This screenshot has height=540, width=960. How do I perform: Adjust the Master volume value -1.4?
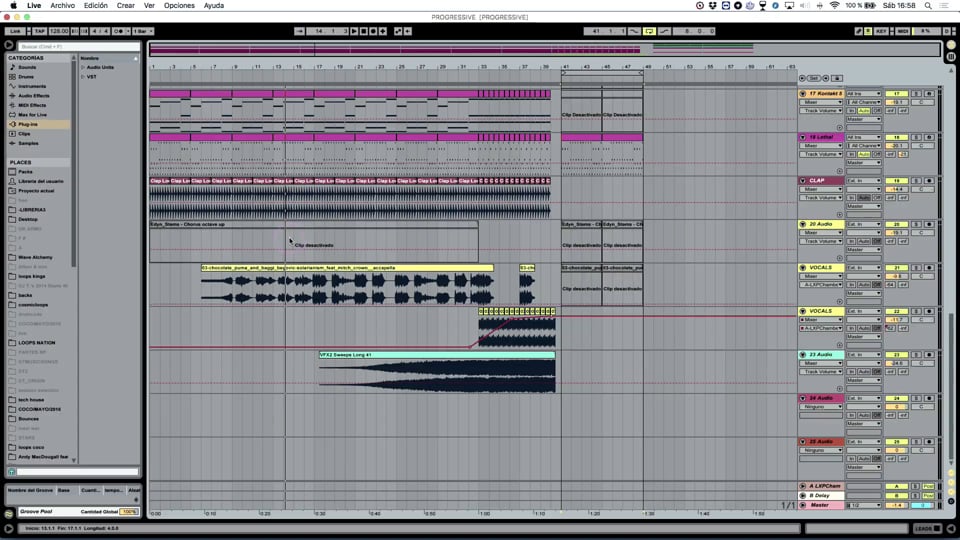[x=896, y=505]
